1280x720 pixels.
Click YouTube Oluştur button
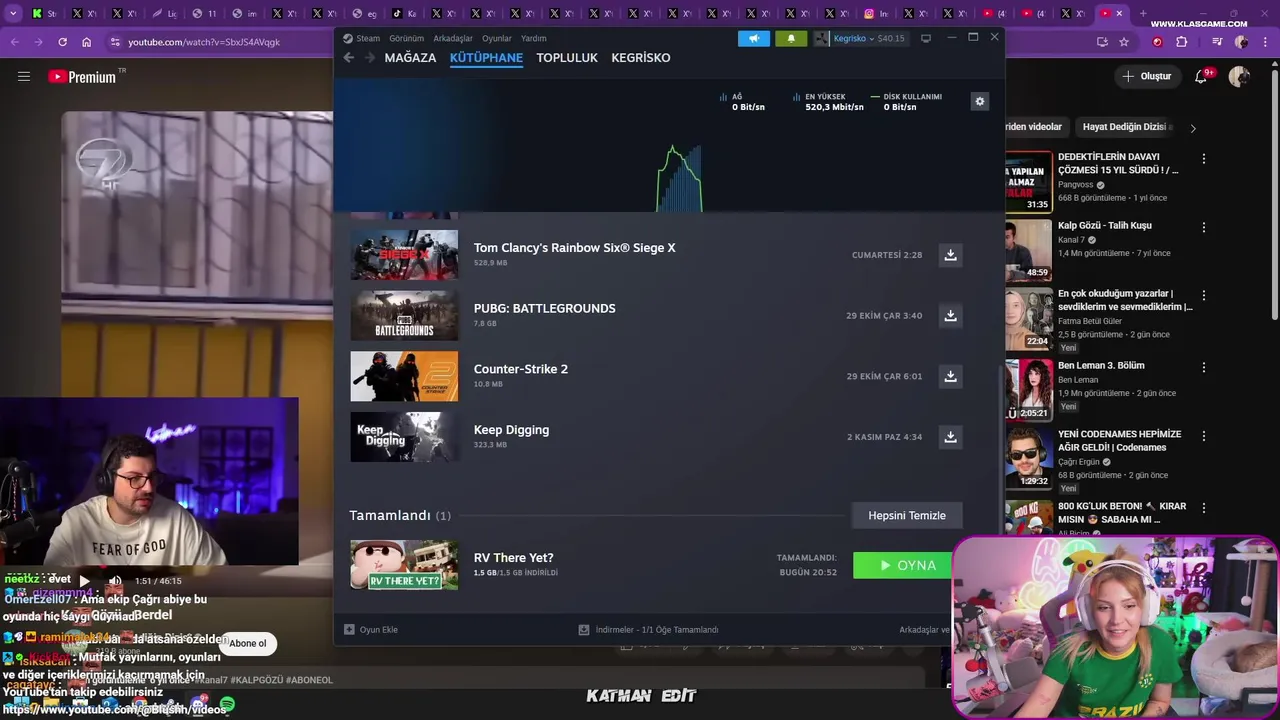pos(1146,77)
